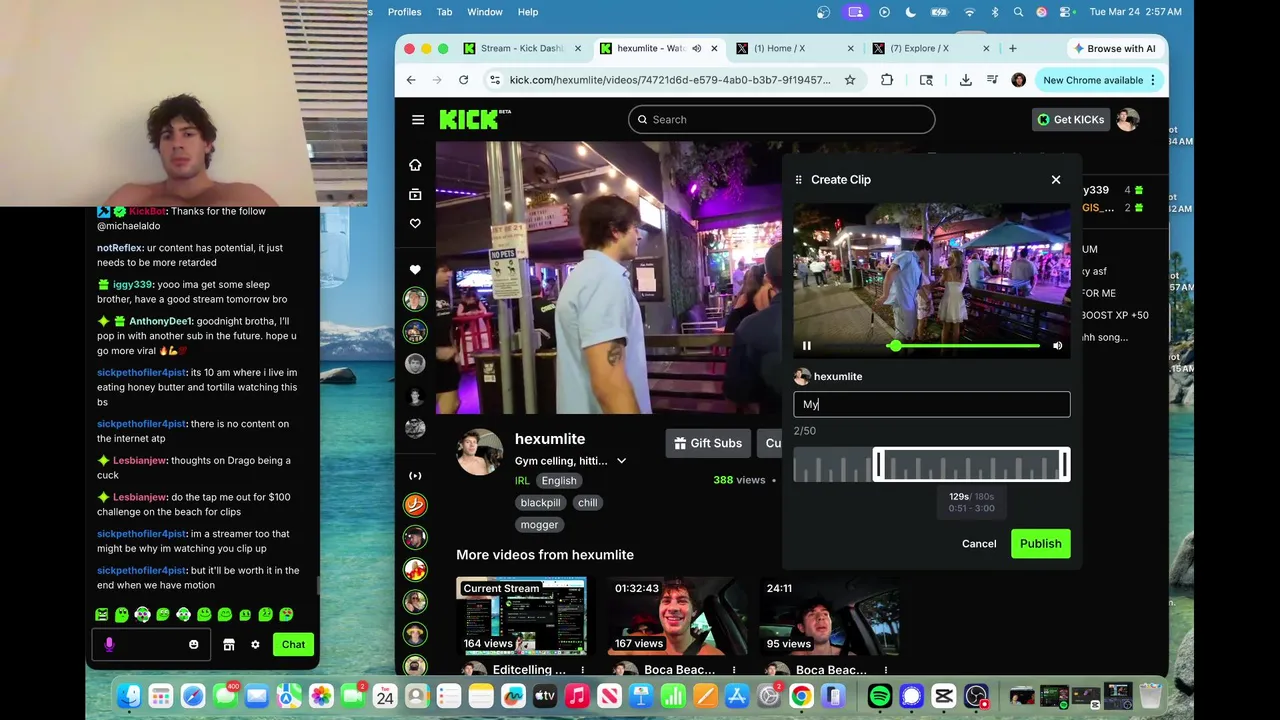Click the blackpill tag
This screenshot has height=720, width=1280.
click(540, 503)
